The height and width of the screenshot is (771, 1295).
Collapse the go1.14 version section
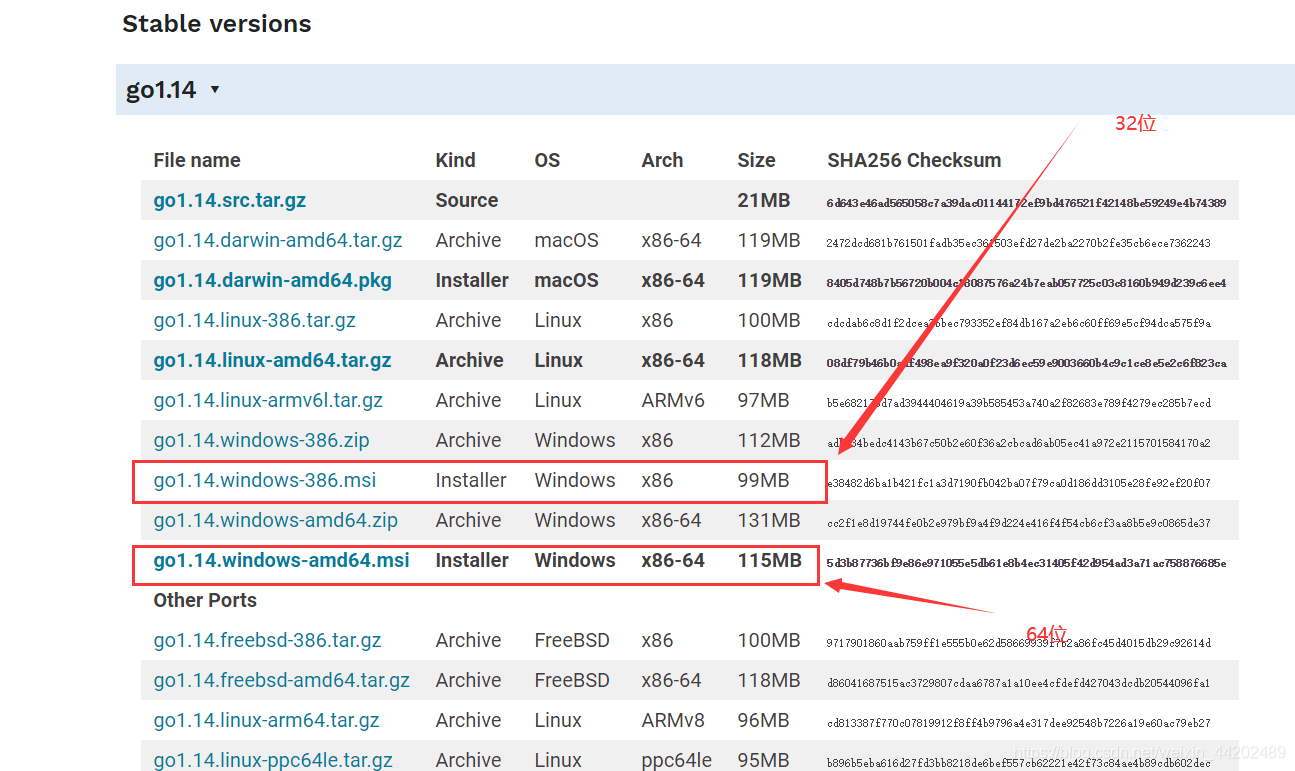(214, 90)
